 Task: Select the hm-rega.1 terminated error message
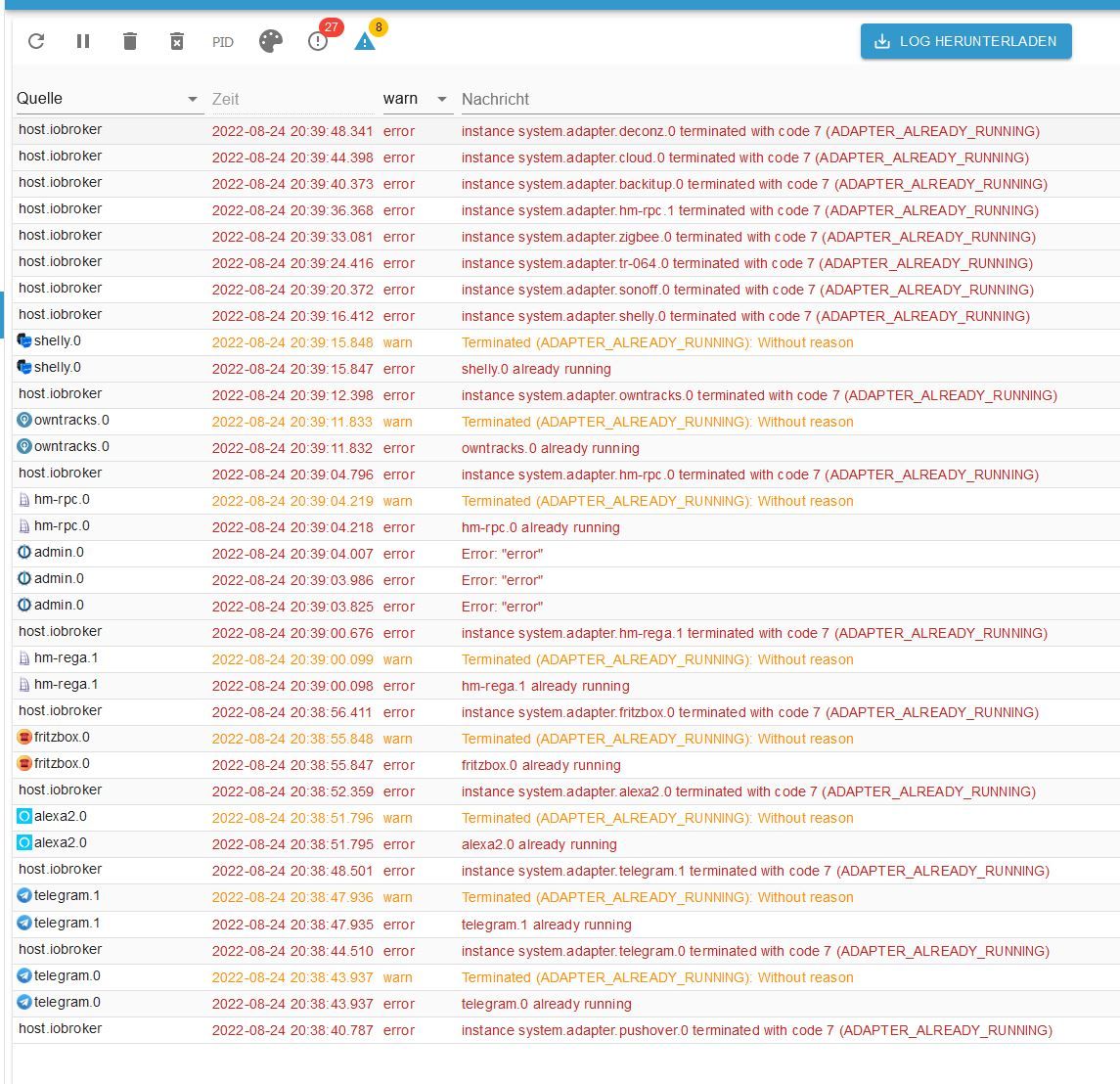pos(754,633)
